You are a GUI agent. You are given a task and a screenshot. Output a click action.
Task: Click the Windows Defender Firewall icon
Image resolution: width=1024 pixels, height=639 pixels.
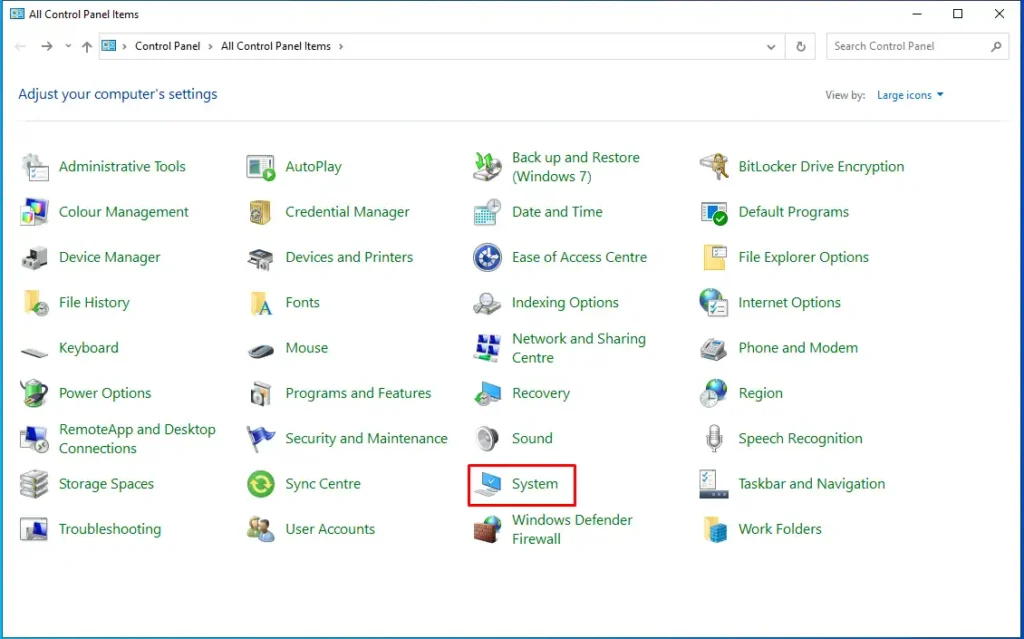pyautogui.click(x=487, y=530)
